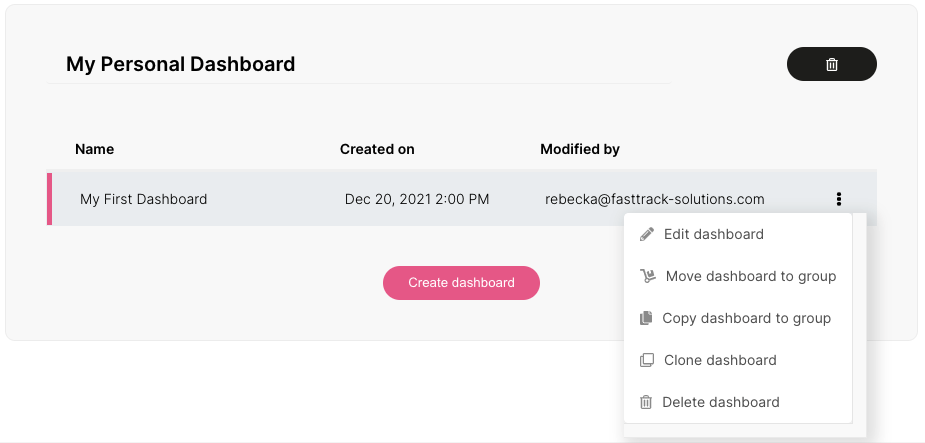Click the My Personal Dashboard heading

pyautogui.click(x=181, y=64)
